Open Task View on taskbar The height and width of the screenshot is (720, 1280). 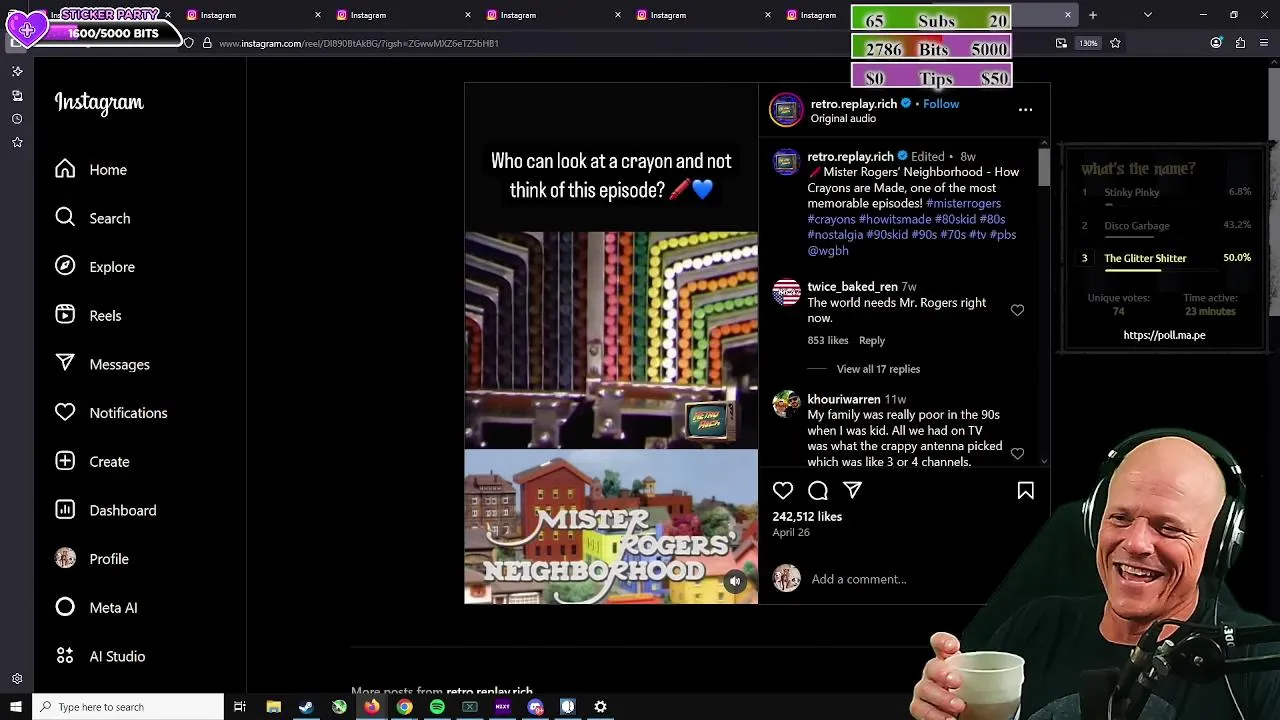pyautogui.click(x=240, y=707)
